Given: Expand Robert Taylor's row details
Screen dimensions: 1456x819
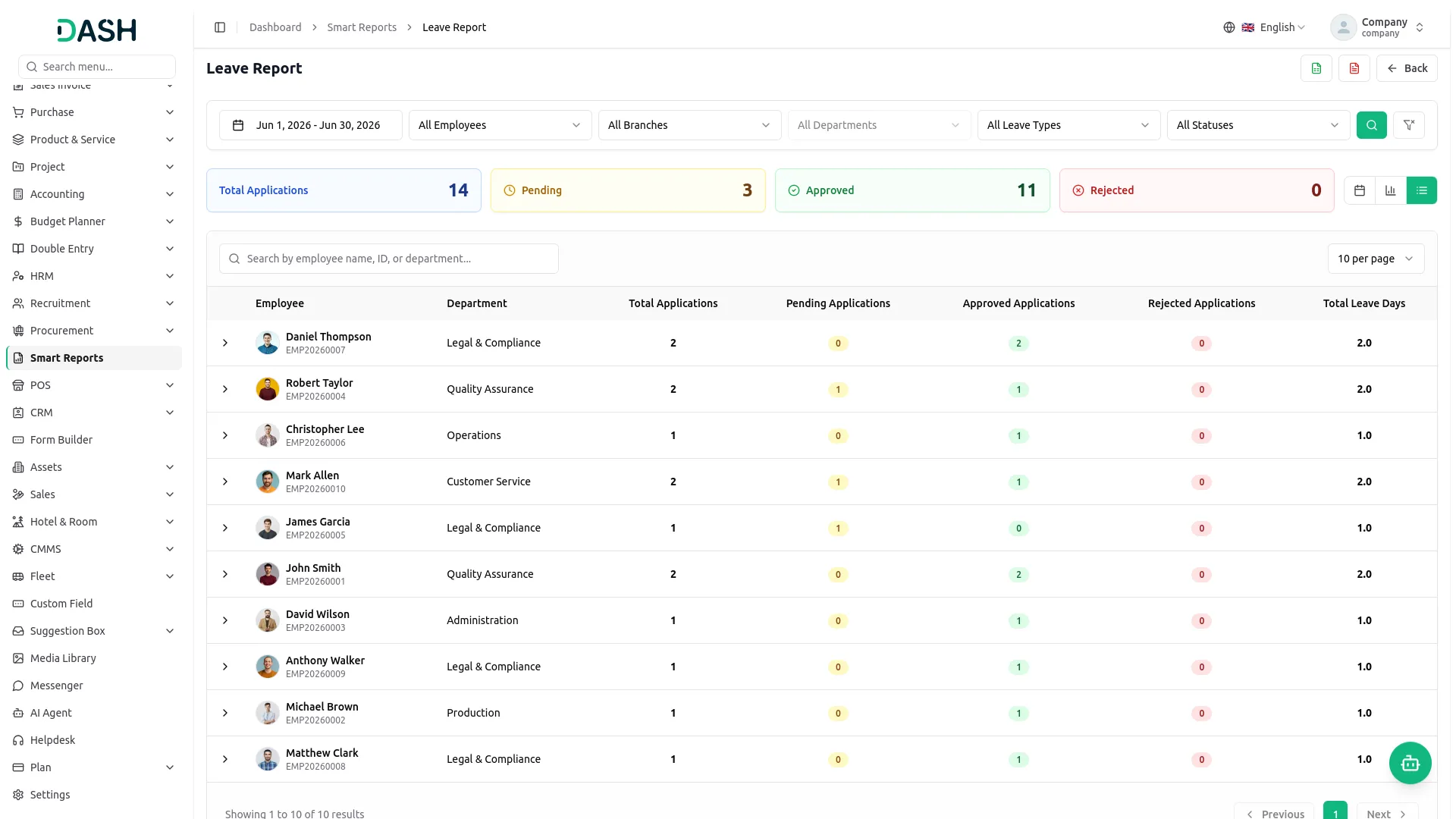Looking at the screenshot, I should point(225,389).
